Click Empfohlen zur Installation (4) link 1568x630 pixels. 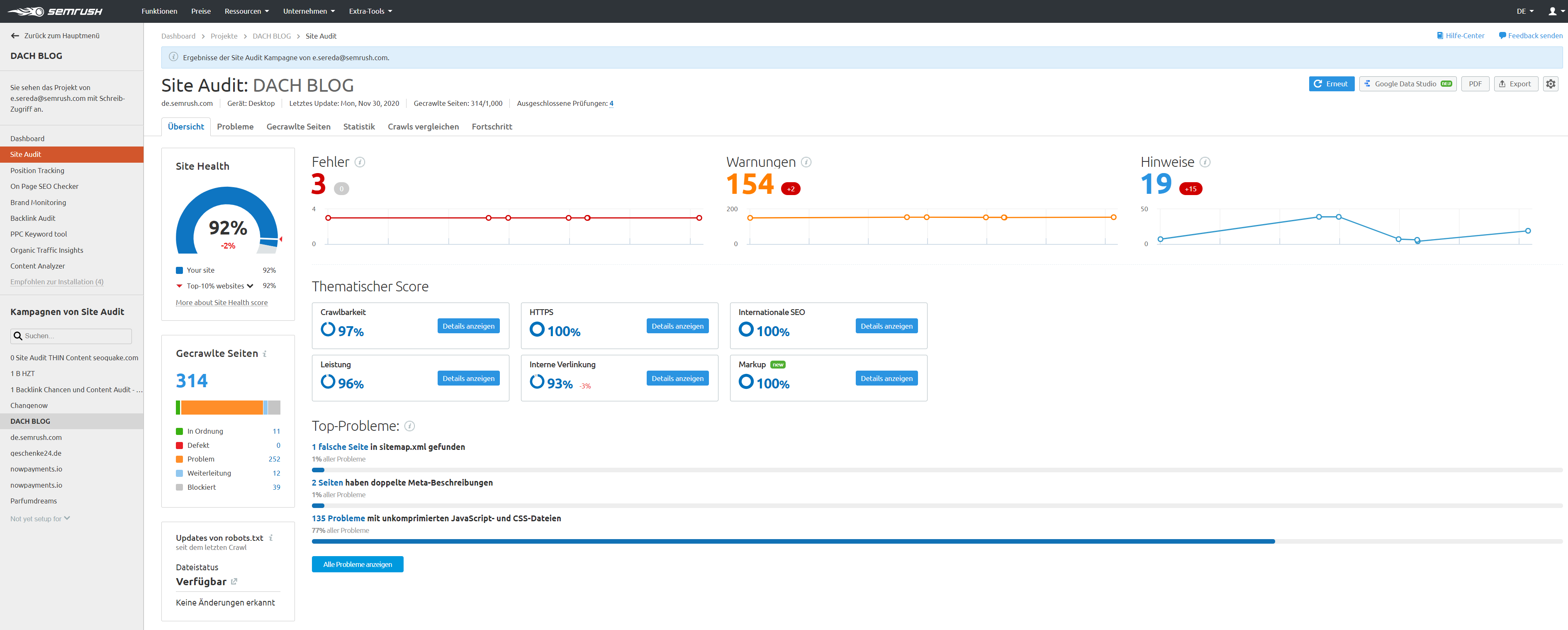pos(56,282)
